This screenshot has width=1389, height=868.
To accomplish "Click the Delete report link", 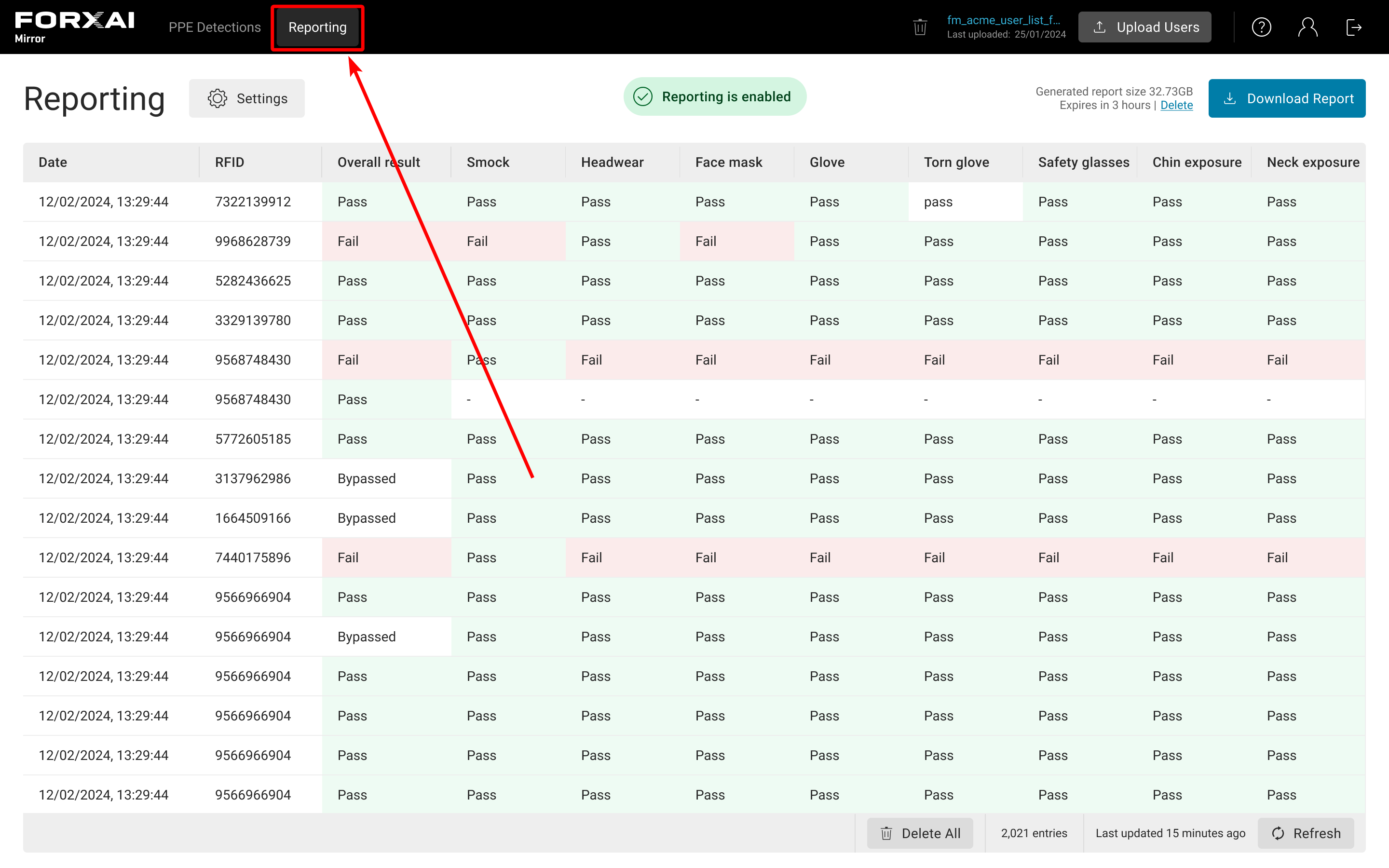I will 1176,105.
